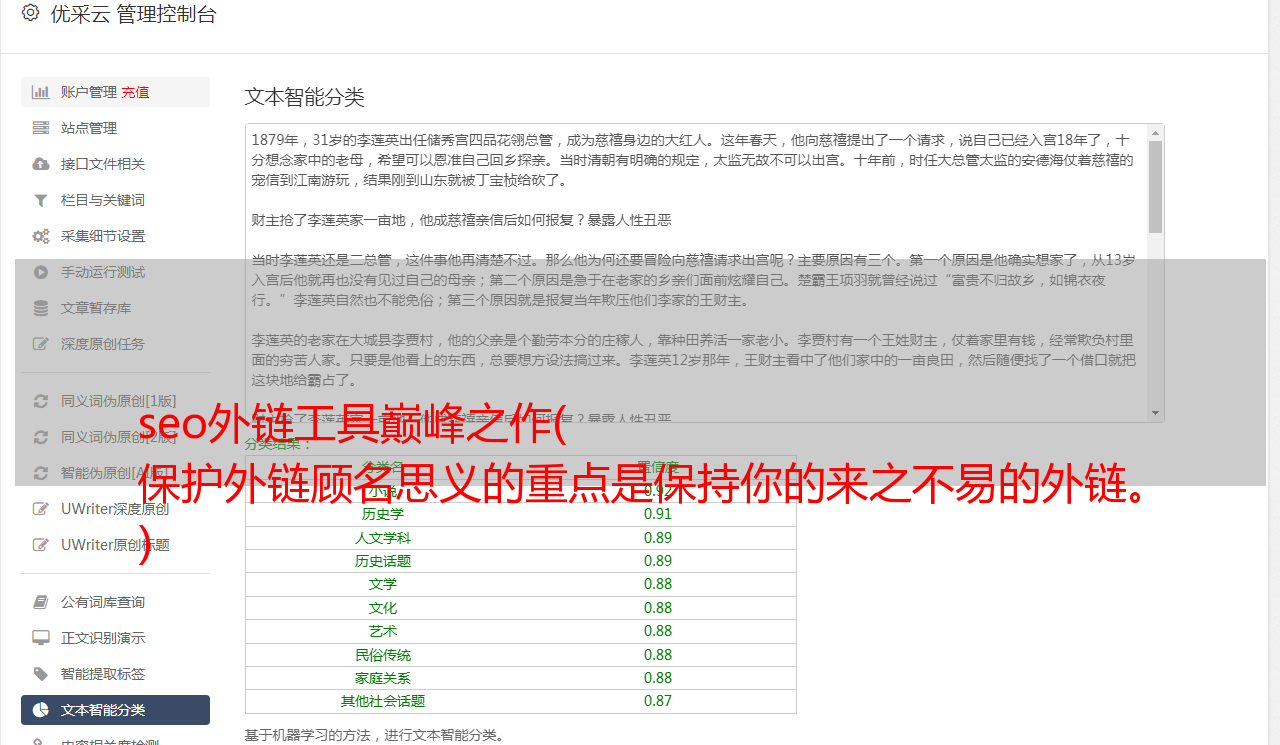Click the text area scrollbar up arrow

point(1155,133)
